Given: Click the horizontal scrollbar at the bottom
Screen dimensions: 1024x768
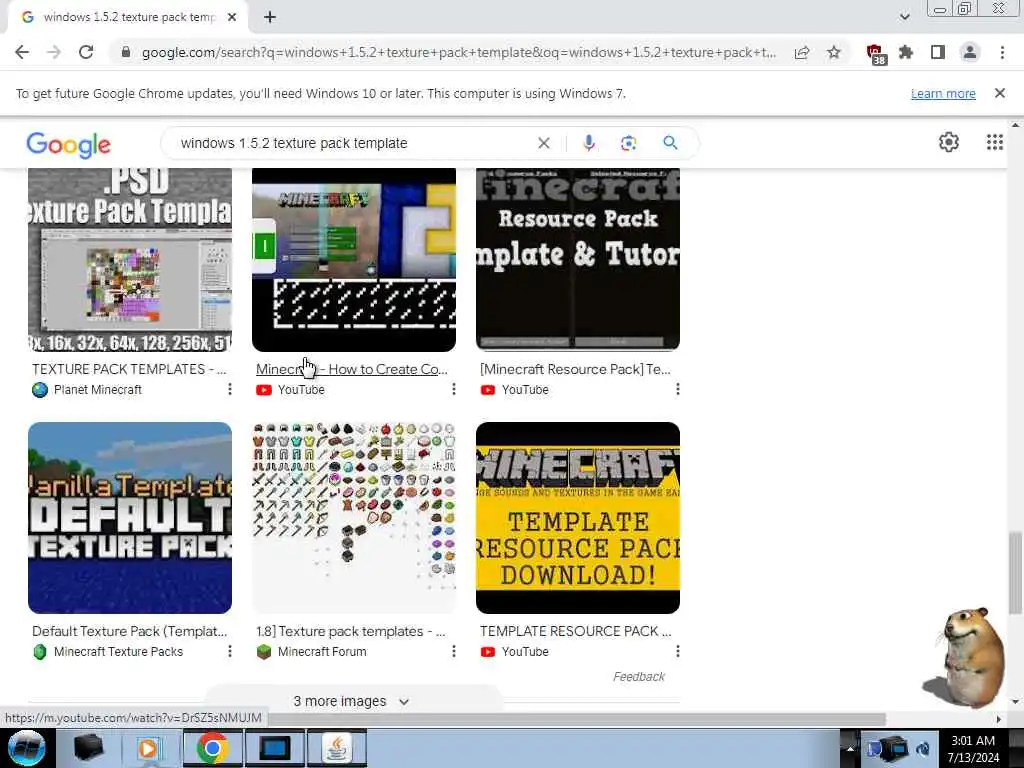Looking at the screenshot, I should coord(576,719).
